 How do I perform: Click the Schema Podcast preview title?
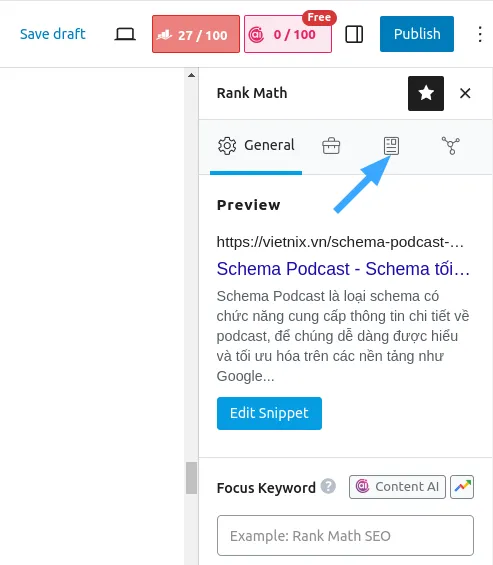(x=343, y=269)
